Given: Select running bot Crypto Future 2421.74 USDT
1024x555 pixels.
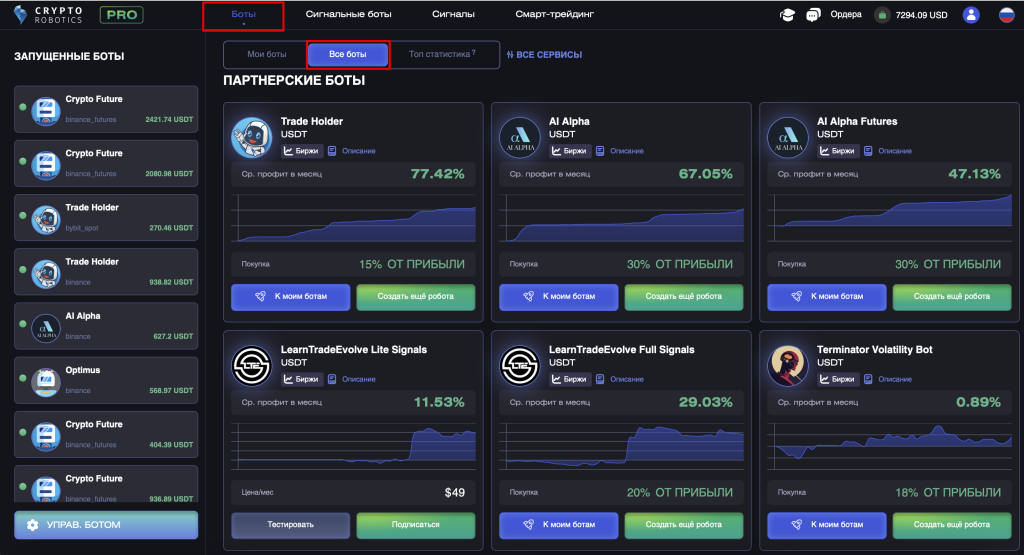Looking at the screenshot, I should 106,109.
